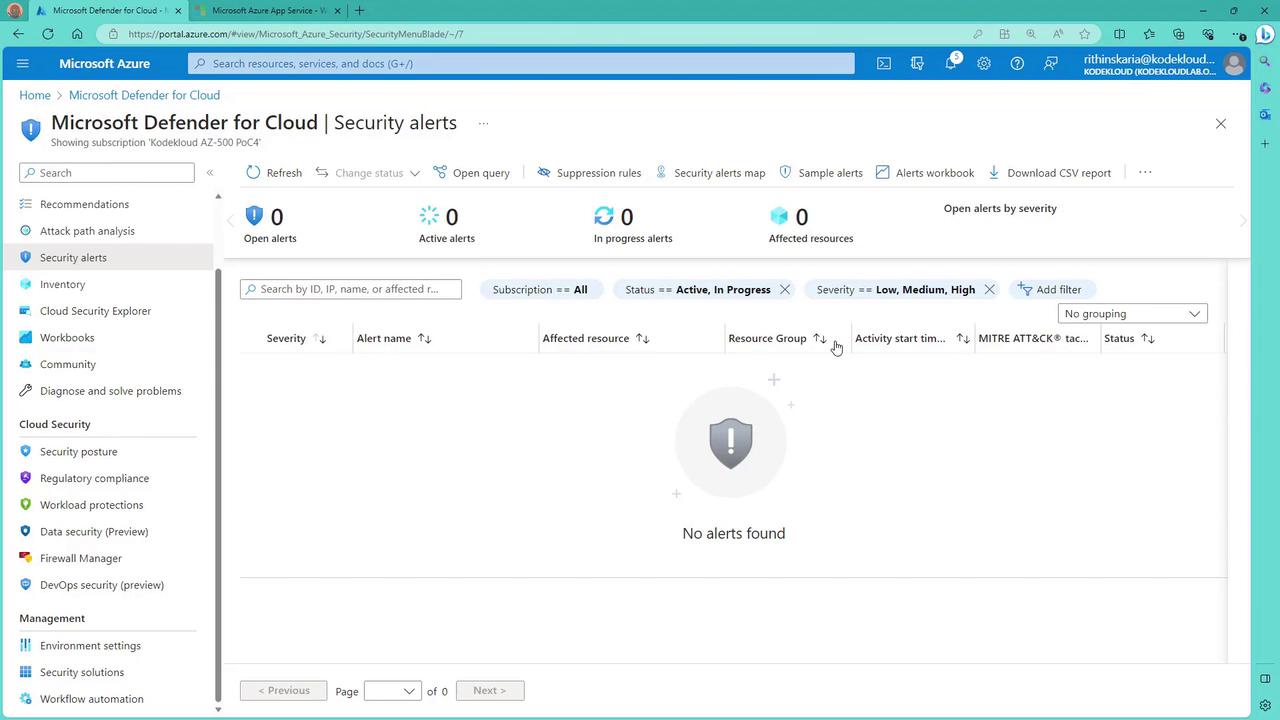Click Download CSV report

1049,172
